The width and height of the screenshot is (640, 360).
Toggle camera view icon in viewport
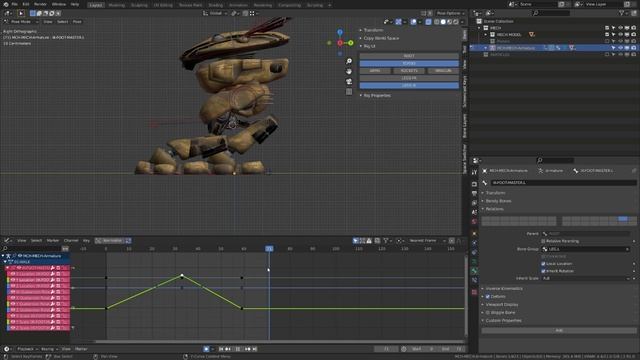pos(349,82)
